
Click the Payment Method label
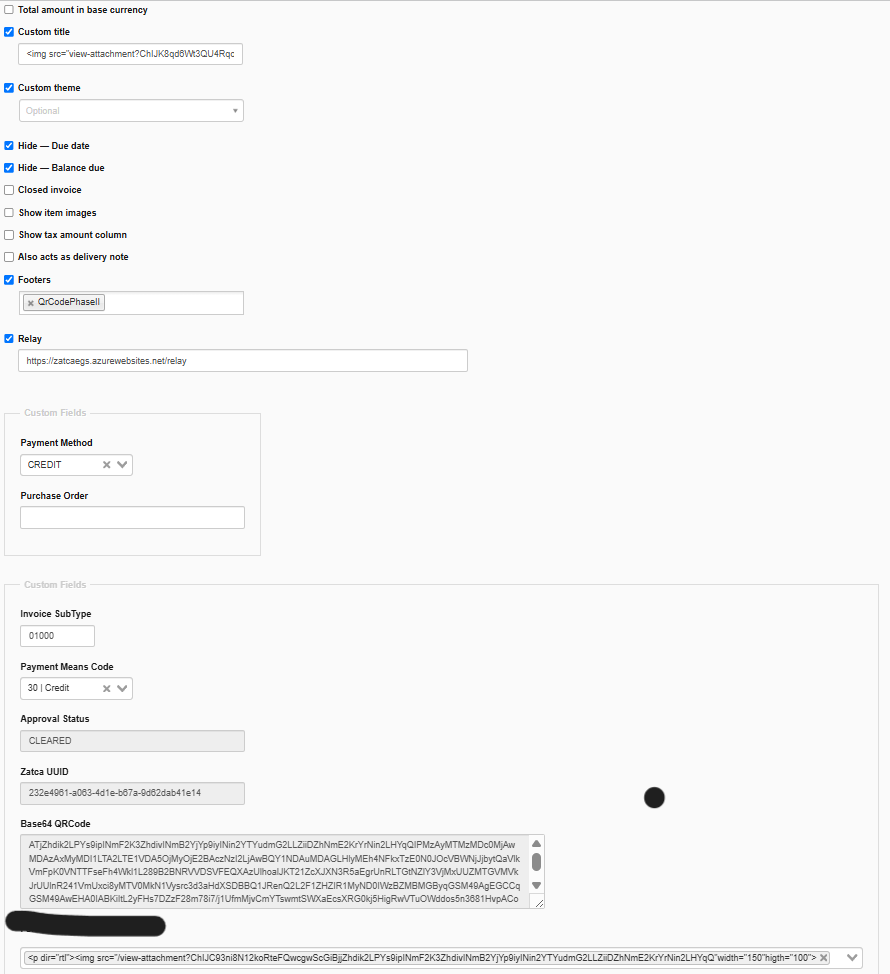pyautogui.click(x=57, y=443)
